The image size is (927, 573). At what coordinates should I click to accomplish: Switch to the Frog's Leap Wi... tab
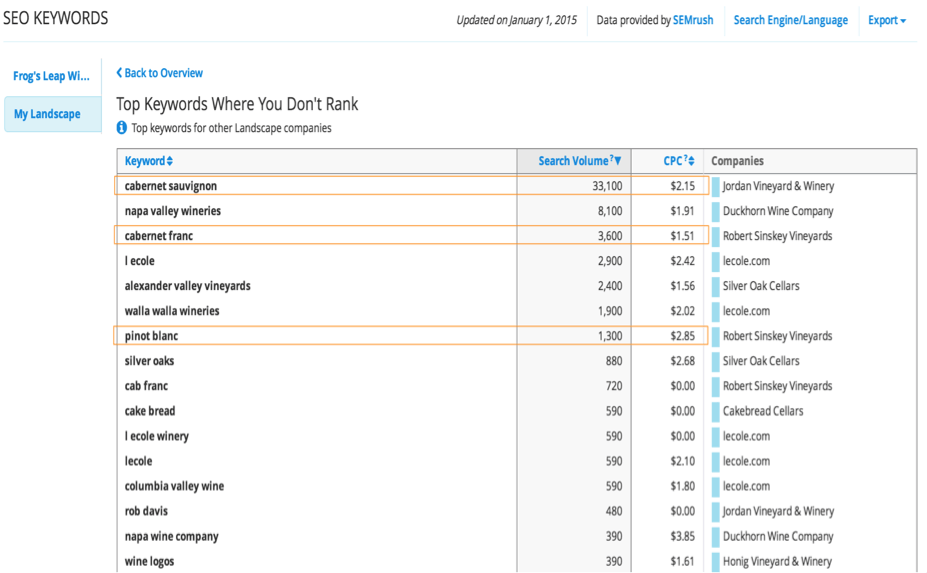[51, 76]
